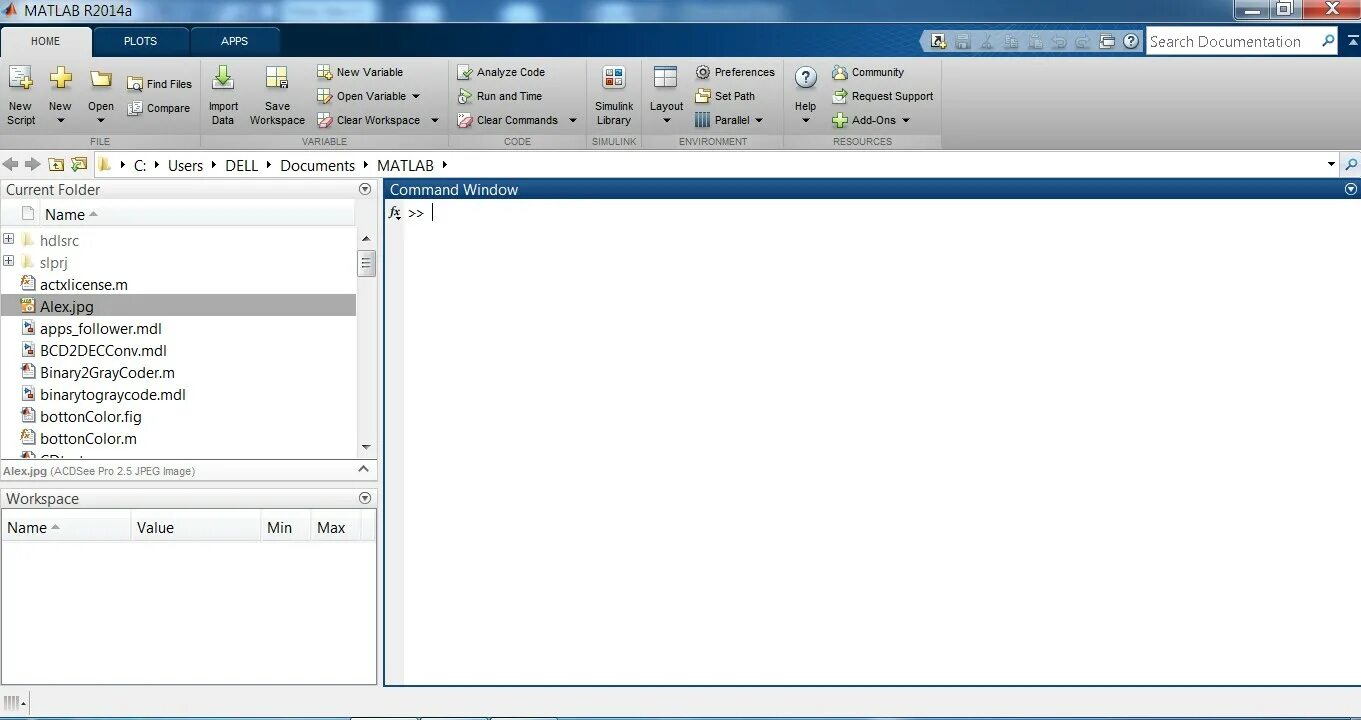1361x720 pixels.
Task: Click the Request Support icon
Action: (840, 96)
